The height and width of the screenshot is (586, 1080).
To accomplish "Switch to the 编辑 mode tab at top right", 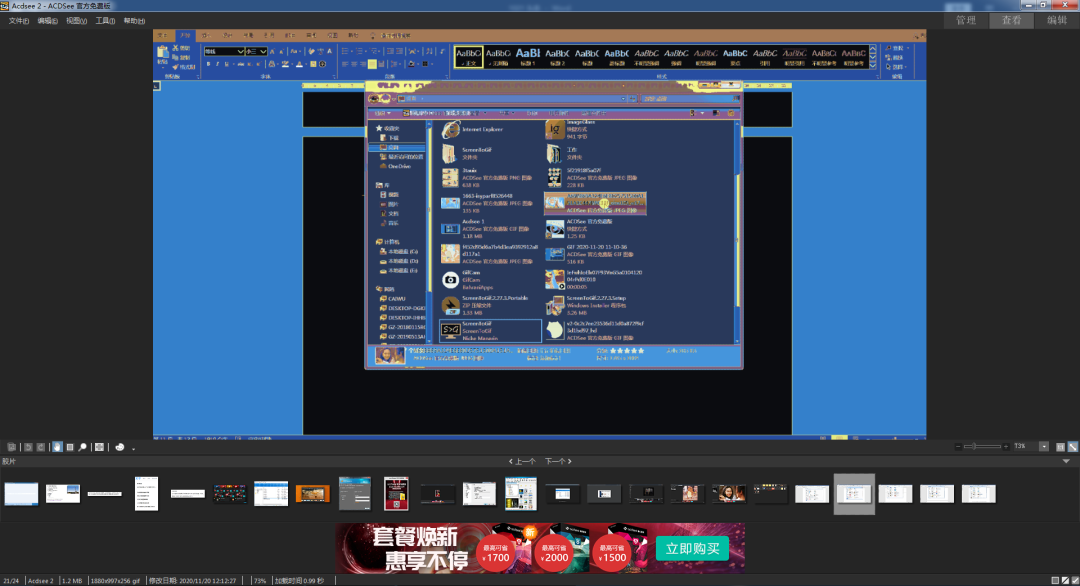I will click(x=1057, y=21).
